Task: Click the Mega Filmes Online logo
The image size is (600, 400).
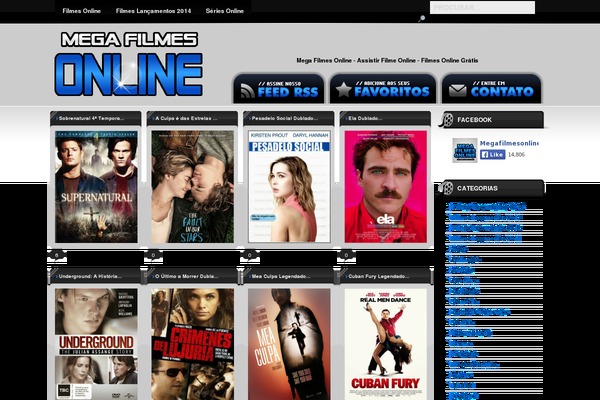Action: point(129,64)
